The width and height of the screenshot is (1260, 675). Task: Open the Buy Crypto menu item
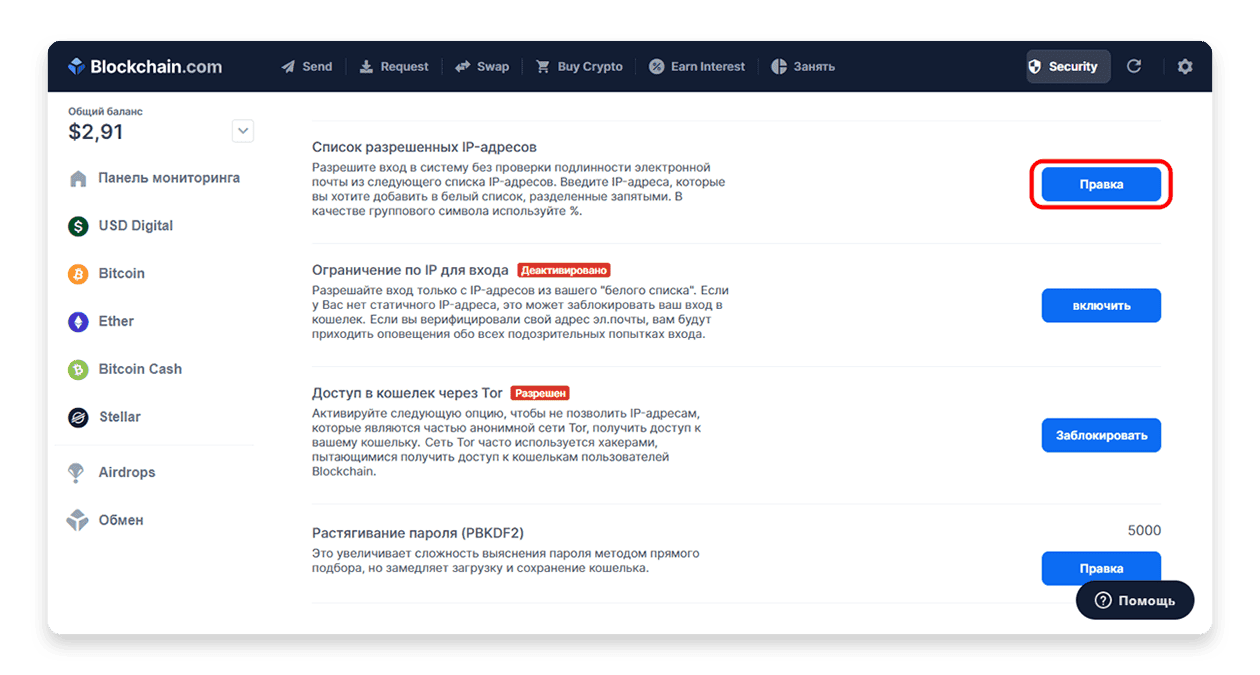(x=579, y=67)
